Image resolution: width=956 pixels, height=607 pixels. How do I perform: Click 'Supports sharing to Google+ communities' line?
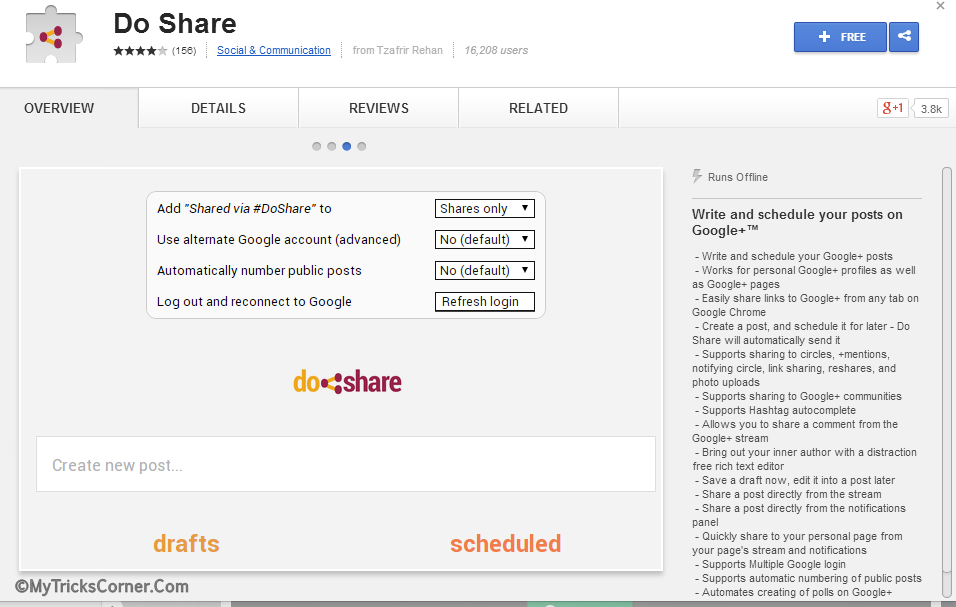pos(801,396)
